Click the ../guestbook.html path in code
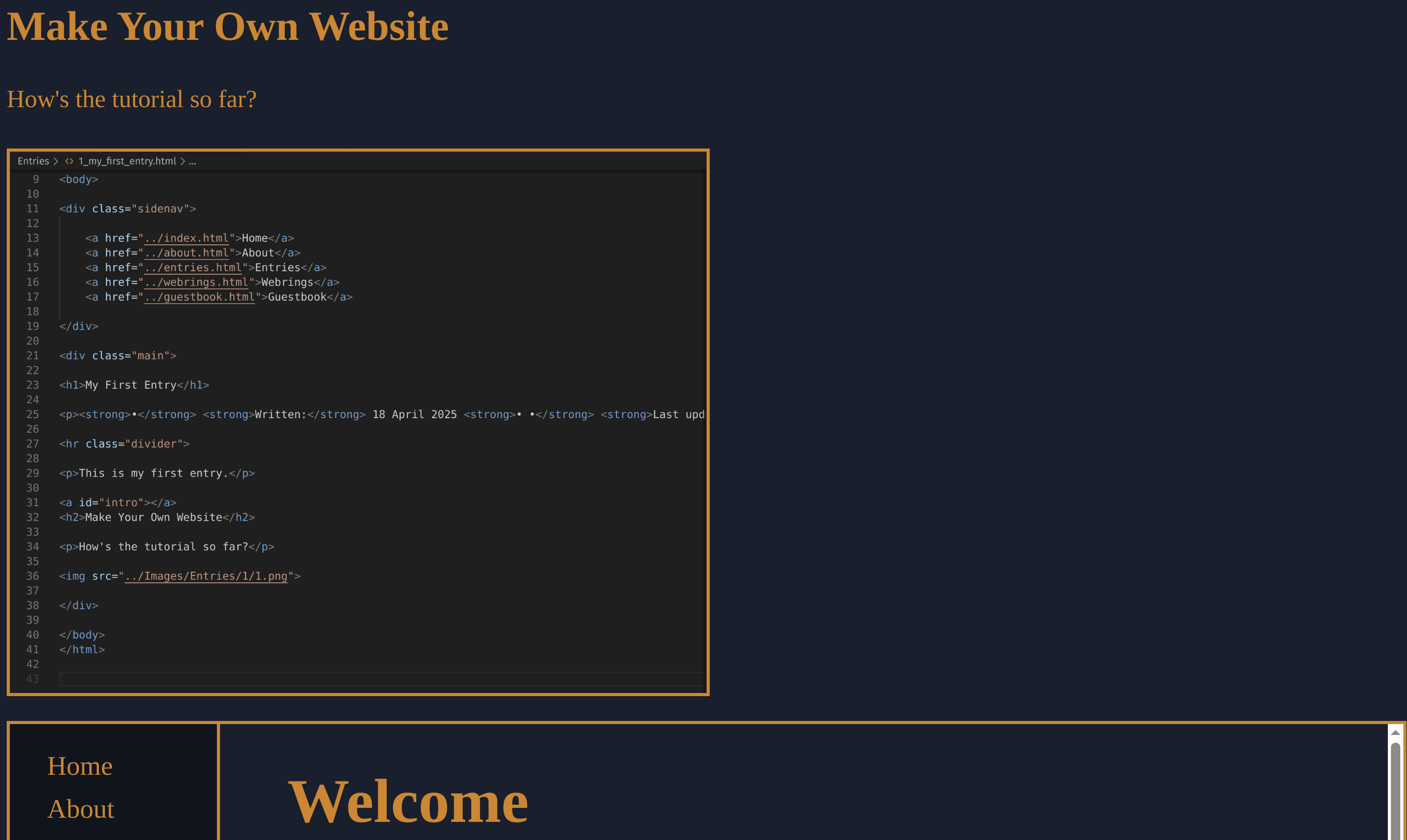 pos(199,297)
